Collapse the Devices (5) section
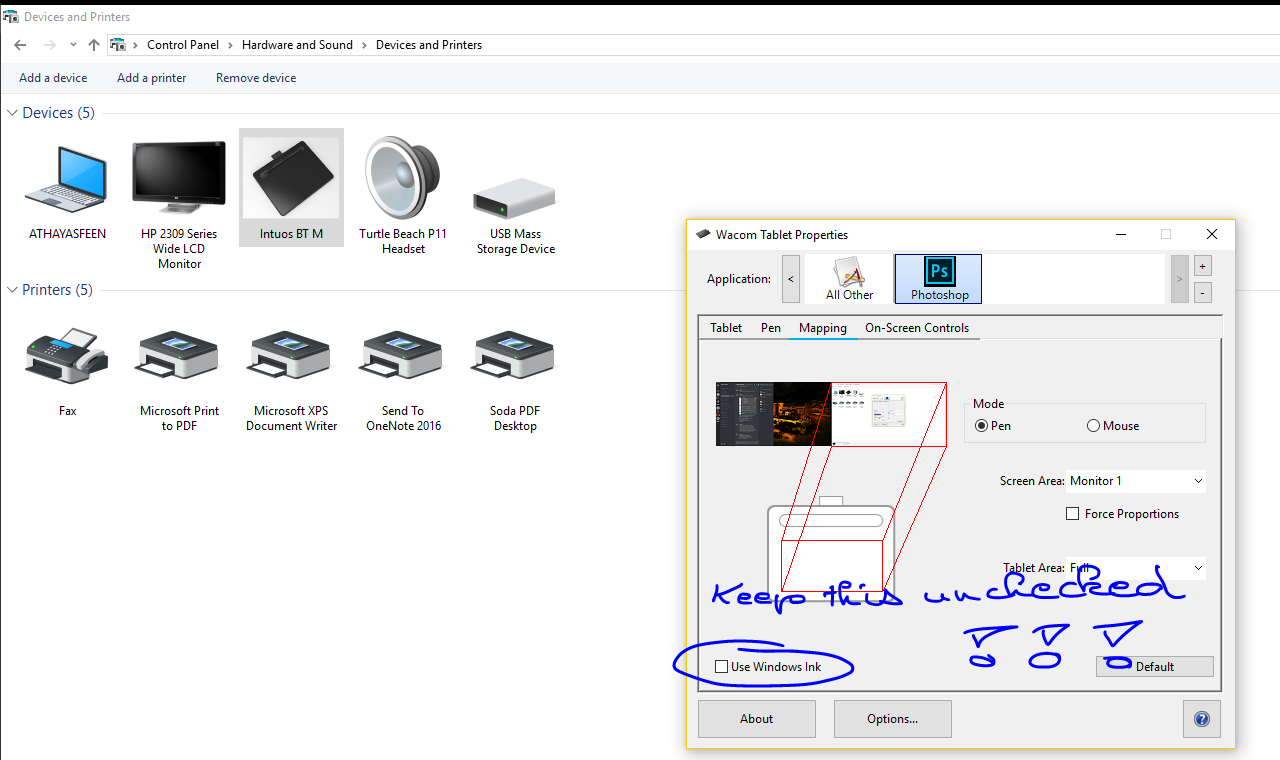The height and width of the screenshot is (760, 1280). click(x=12, y=113)
